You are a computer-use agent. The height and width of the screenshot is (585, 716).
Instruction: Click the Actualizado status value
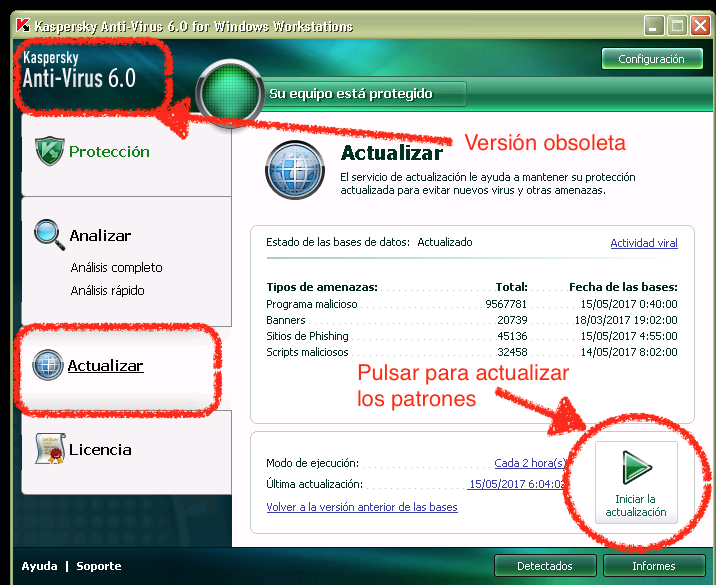pyautogui.click(x=445, y=242)
